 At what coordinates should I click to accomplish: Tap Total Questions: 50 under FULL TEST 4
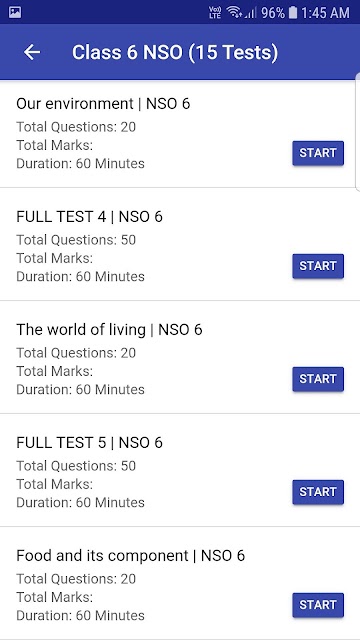76,240
